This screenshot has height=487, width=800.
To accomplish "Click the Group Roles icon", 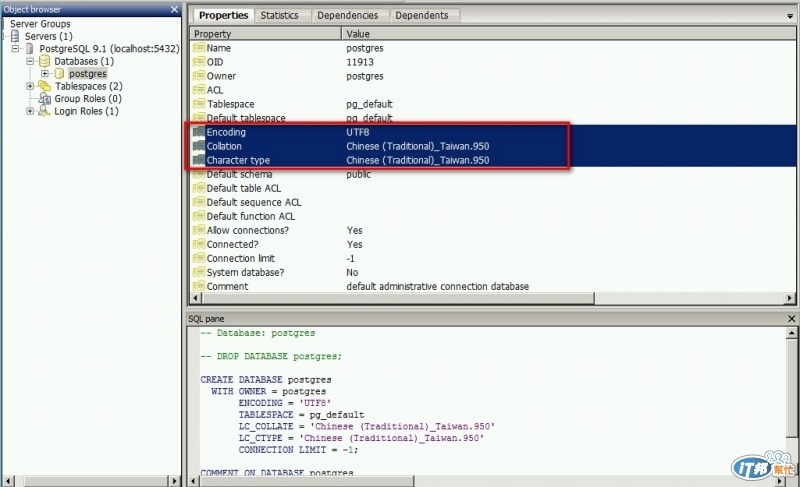I will point(45,98).
